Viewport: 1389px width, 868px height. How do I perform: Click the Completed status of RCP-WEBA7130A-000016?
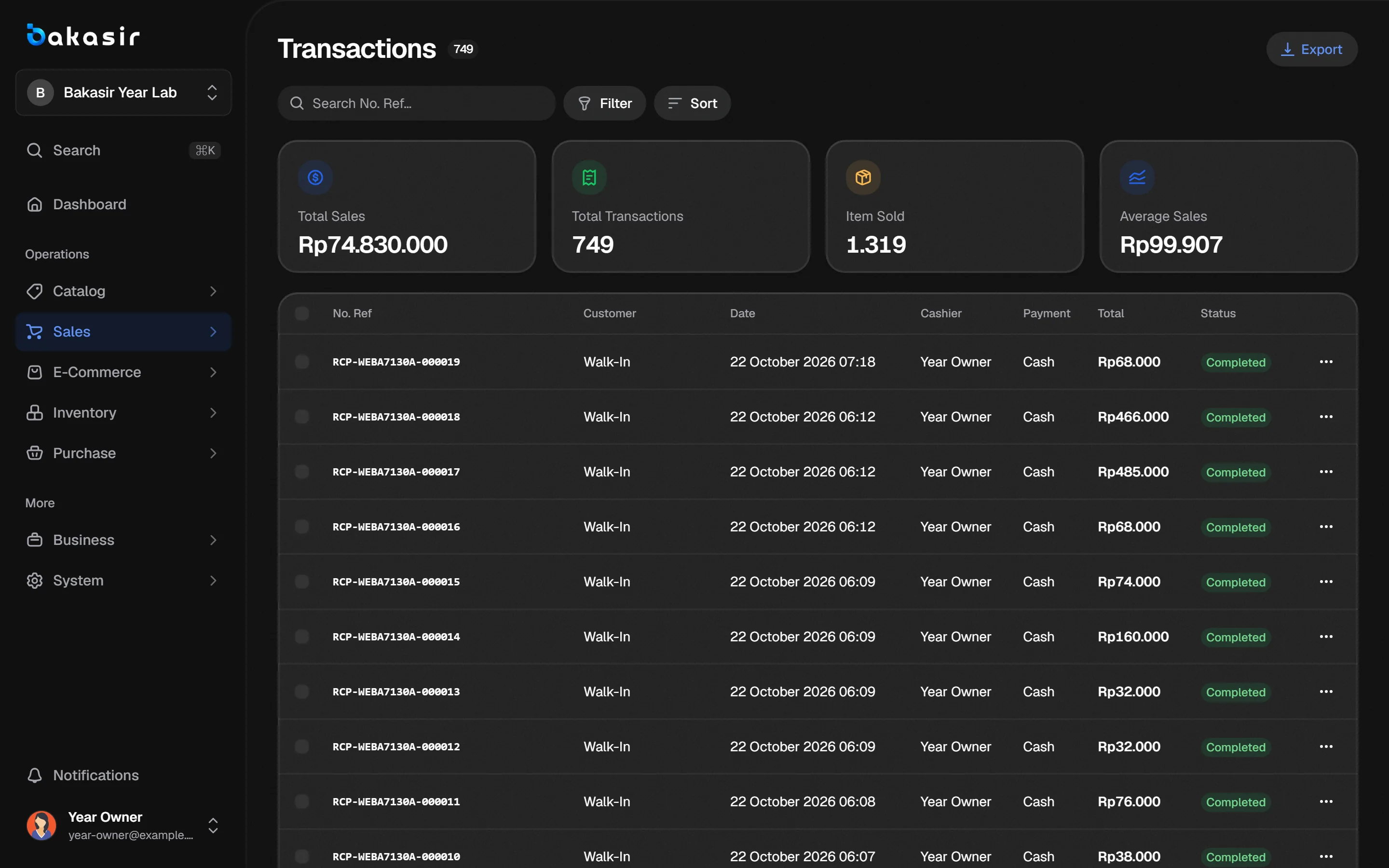[1235, 527]
